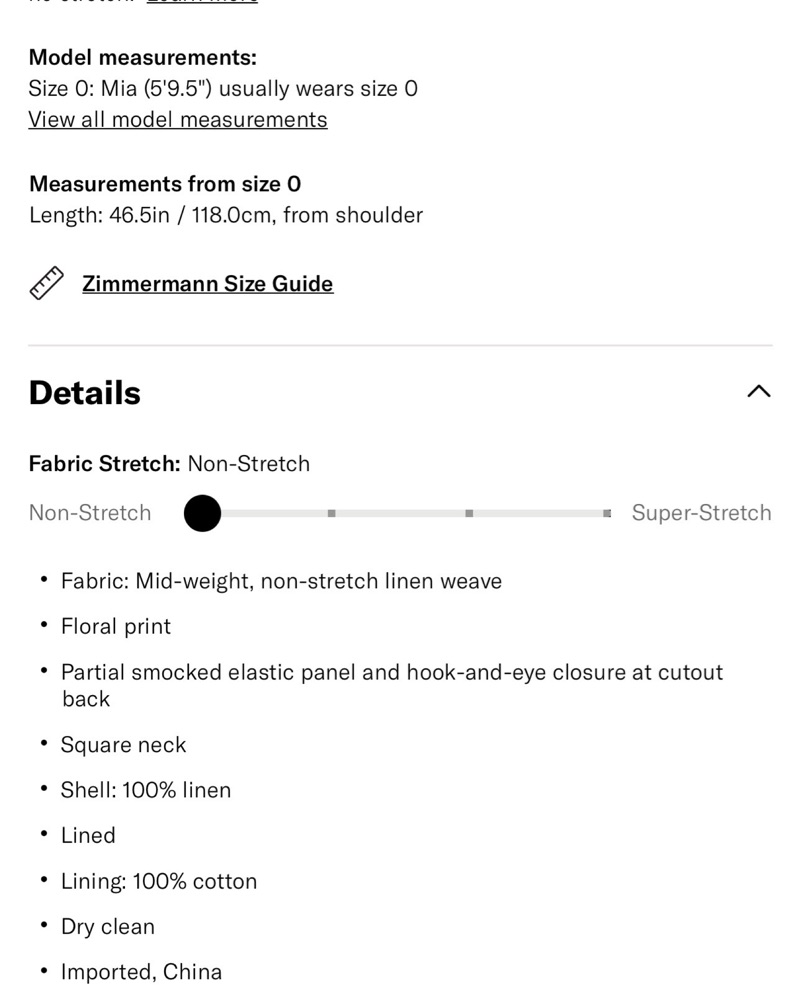The width and height of the screenshot is (801, 1000).
Task: Click the black Non-Stretch slider knob
Action: click(x=202, y=513)
